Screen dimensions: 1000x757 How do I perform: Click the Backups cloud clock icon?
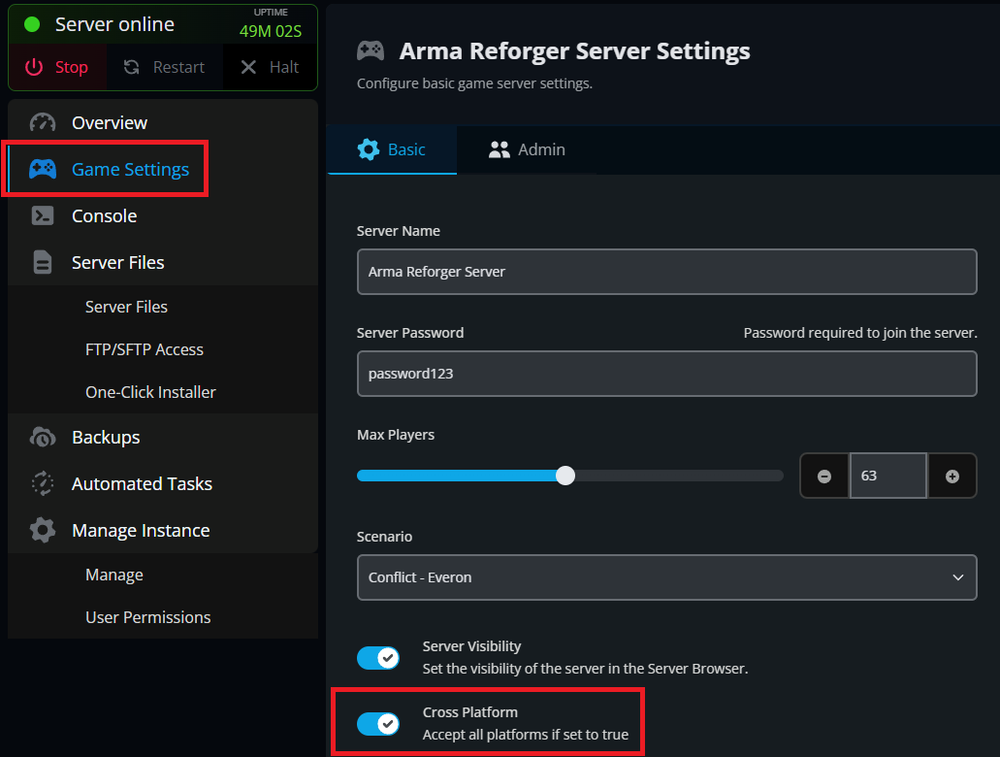pyautogui.click(x=43, y=437)
